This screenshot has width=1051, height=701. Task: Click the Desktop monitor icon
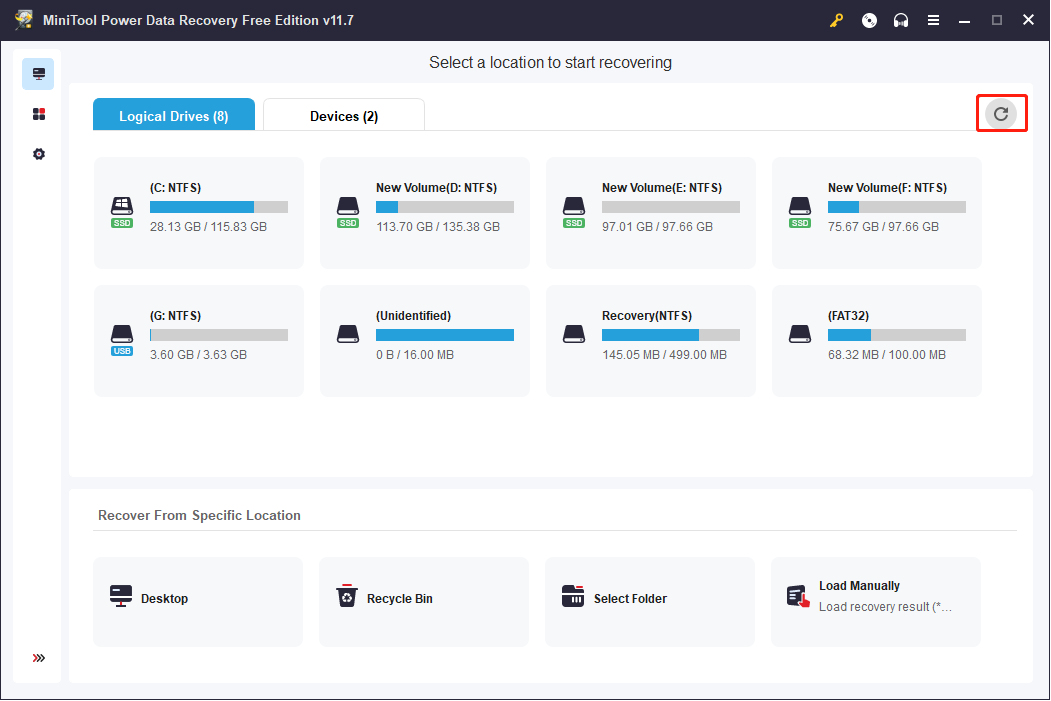tap(121, 596)
